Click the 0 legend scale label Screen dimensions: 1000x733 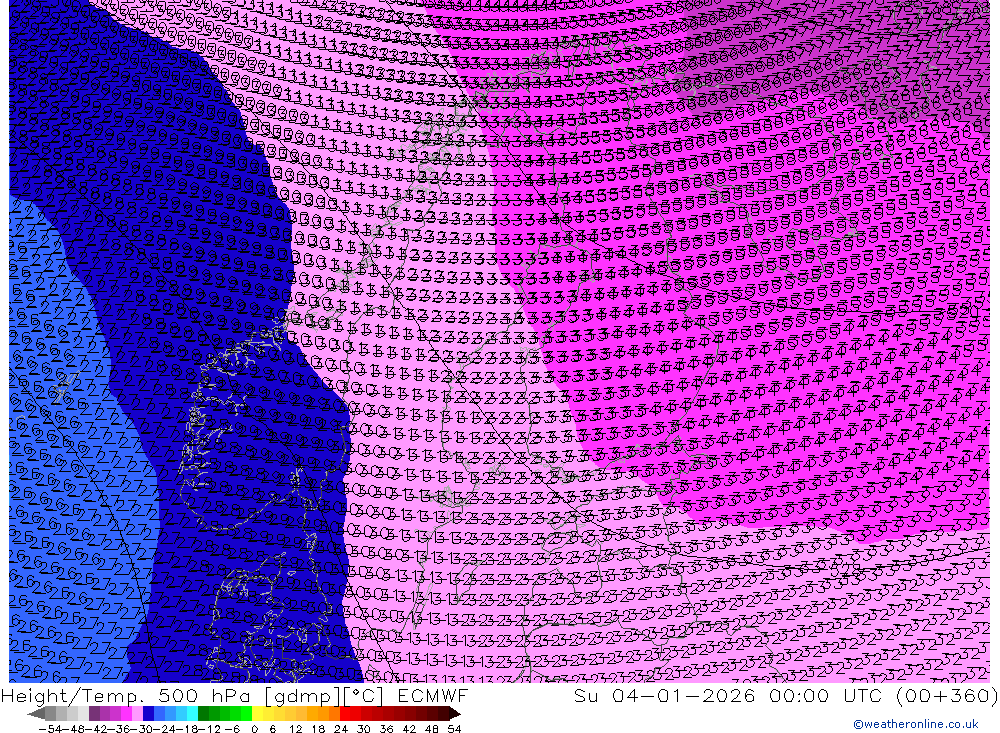[x=254, y=729]
